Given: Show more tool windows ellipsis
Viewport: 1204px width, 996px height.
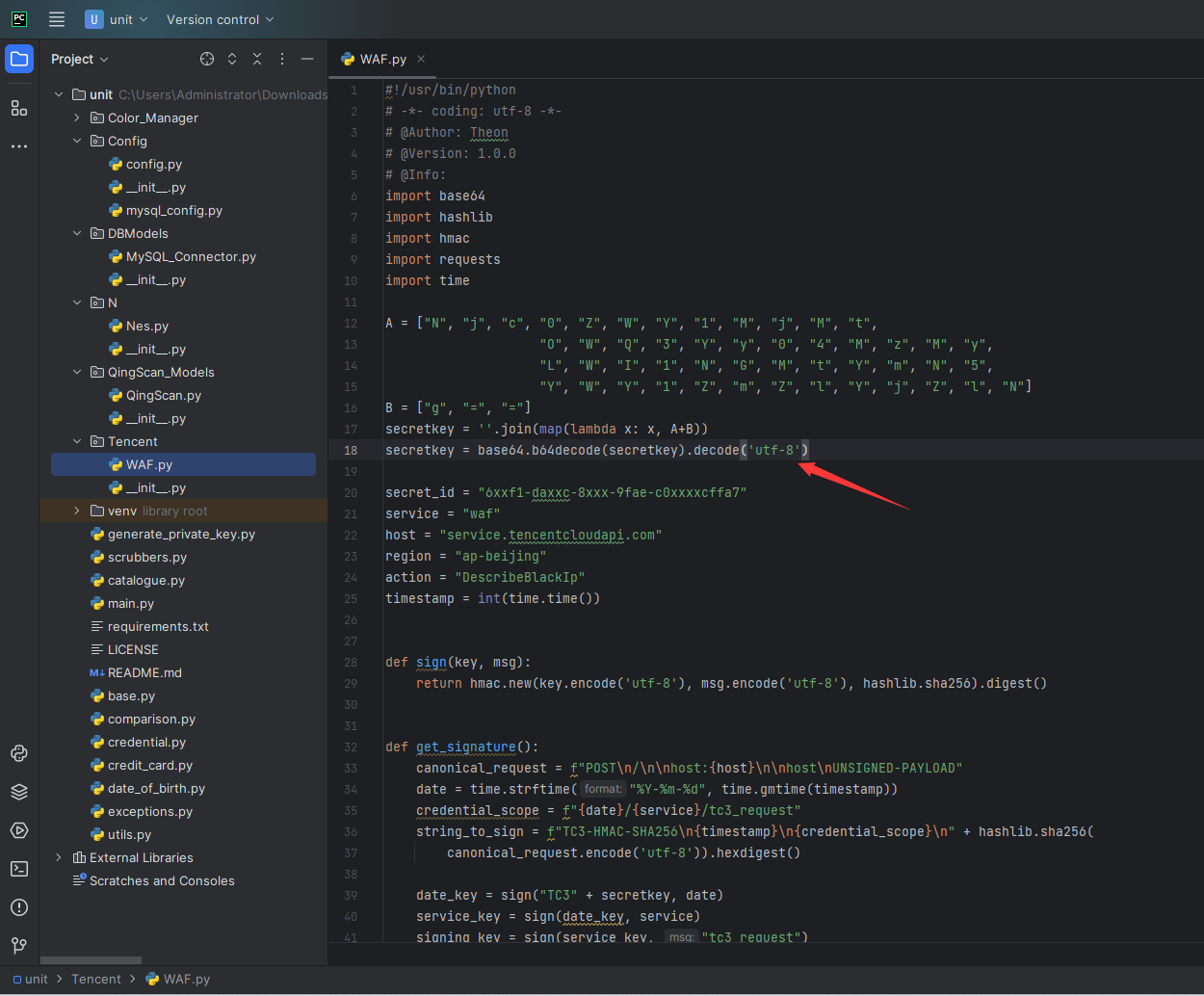Looking at the screenshot, I should 19,146.
